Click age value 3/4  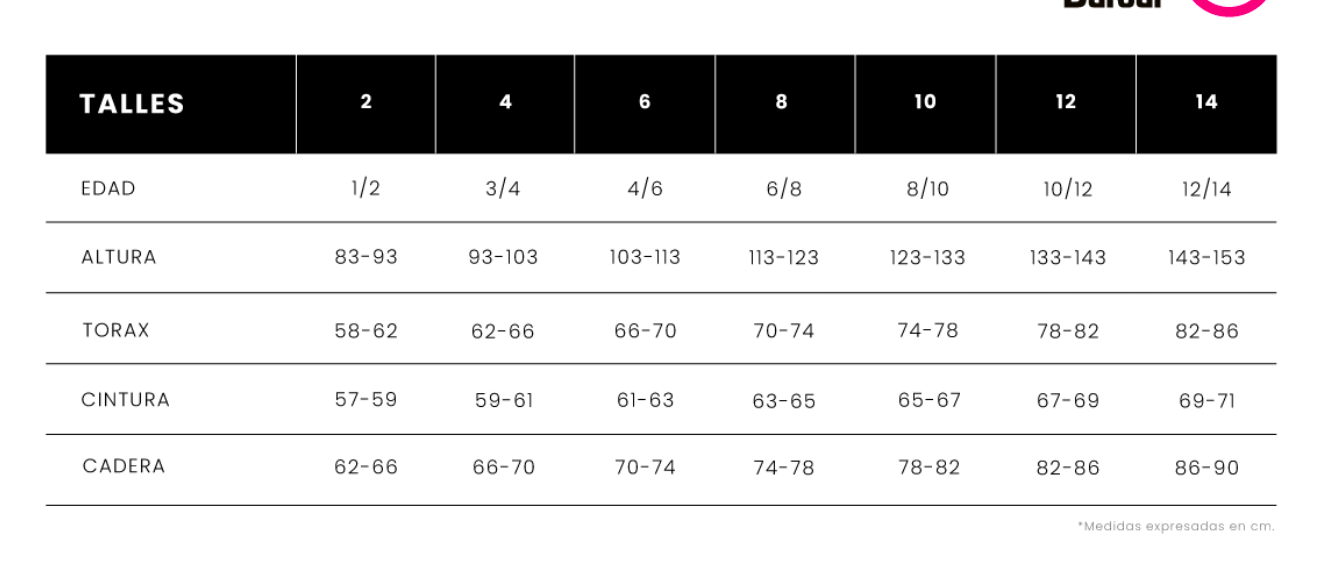coord(503,189)
